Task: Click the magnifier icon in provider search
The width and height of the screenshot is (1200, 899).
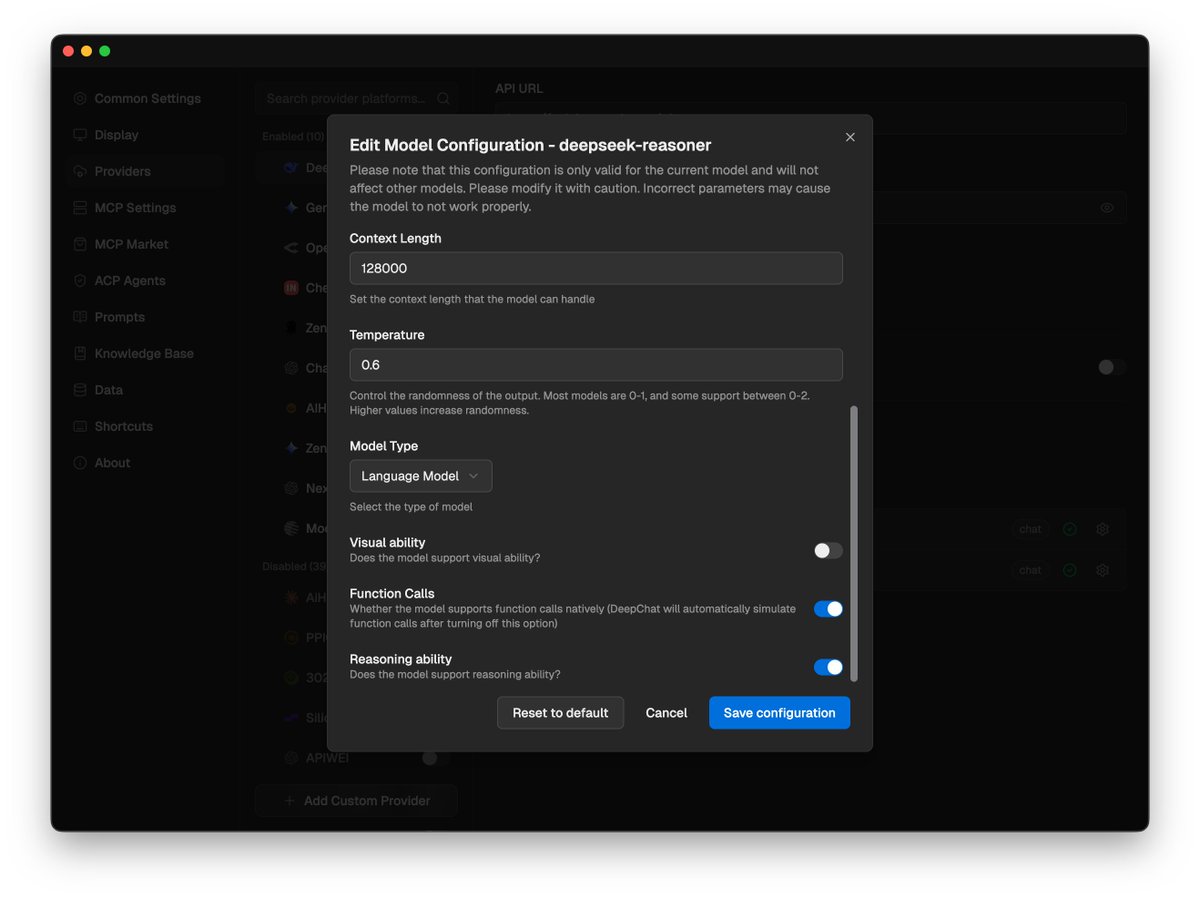Action: coord(444,98)
